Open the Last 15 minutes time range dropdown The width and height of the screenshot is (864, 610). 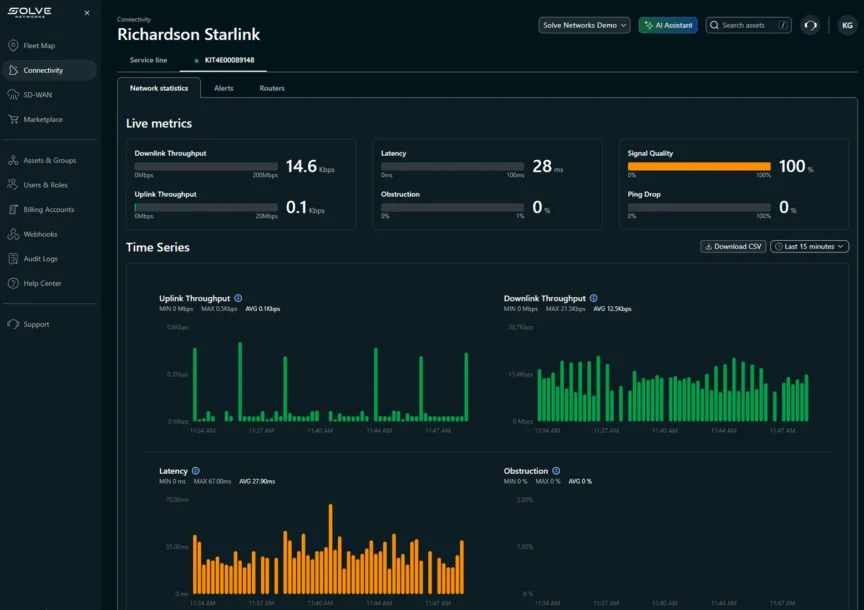809,246
